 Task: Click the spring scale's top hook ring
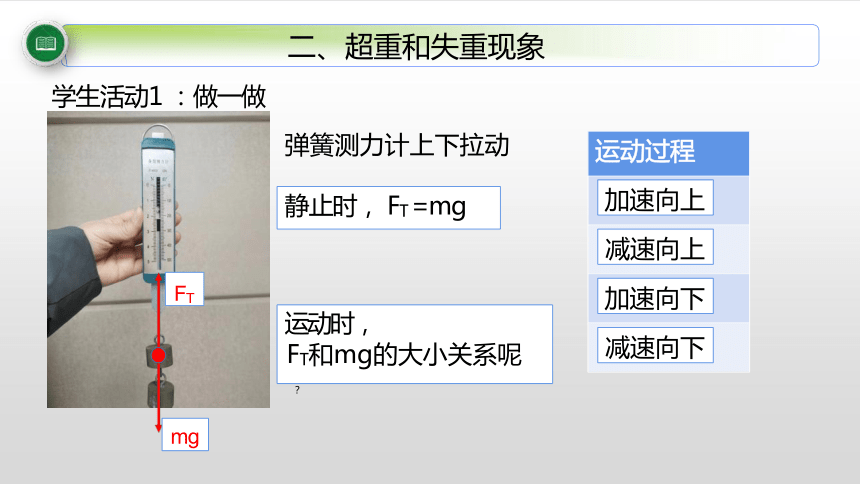click(x=159, y=132)
